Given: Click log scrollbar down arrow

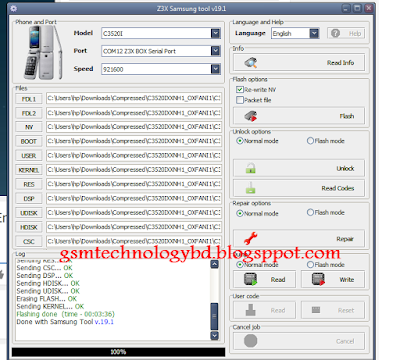Looking at the screenshot, I should point(215,335).
